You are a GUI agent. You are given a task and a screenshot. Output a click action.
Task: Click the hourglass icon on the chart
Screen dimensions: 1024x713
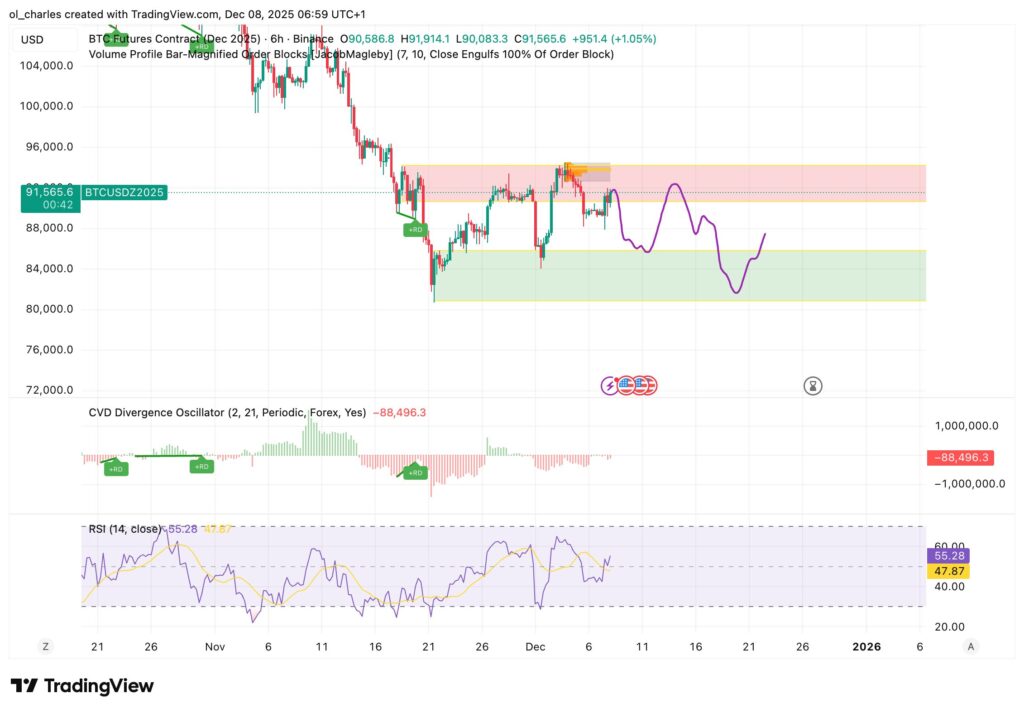click(814, 385)
